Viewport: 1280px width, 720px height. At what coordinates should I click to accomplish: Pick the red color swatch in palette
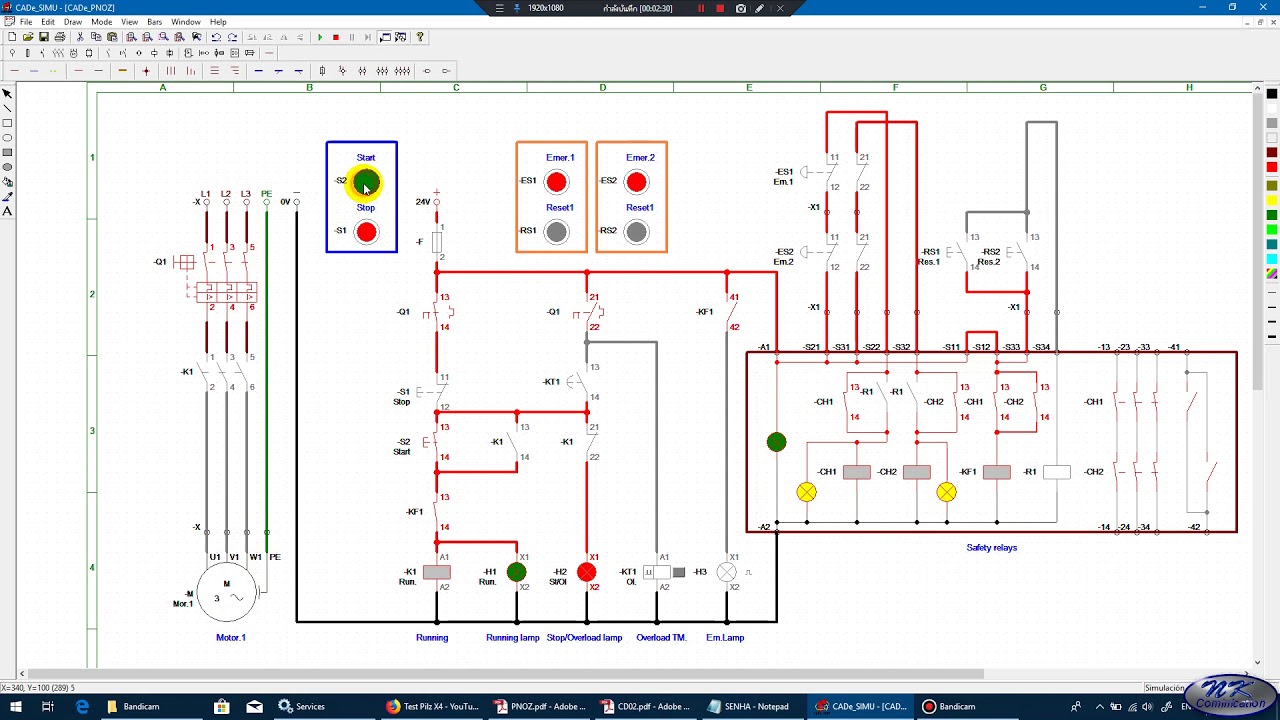coord(1272,167)
